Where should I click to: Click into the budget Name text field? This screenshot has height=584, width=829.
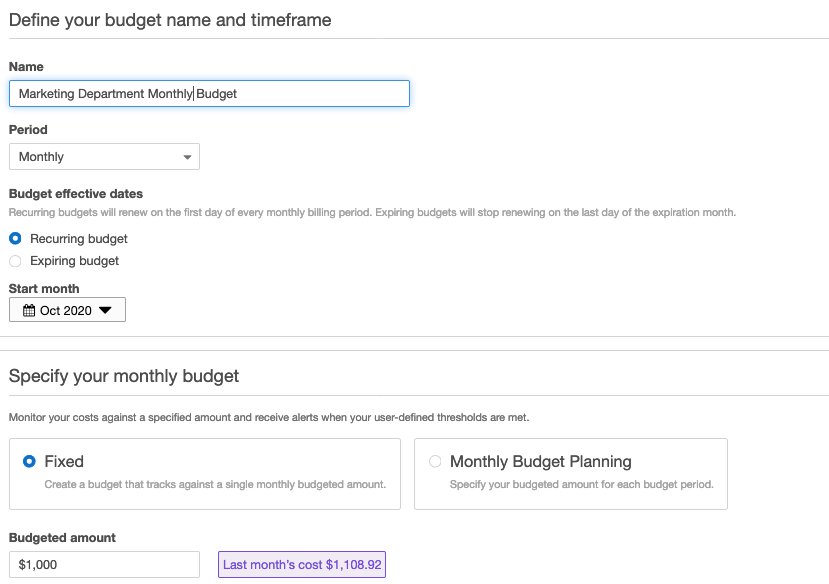point(209,94)
